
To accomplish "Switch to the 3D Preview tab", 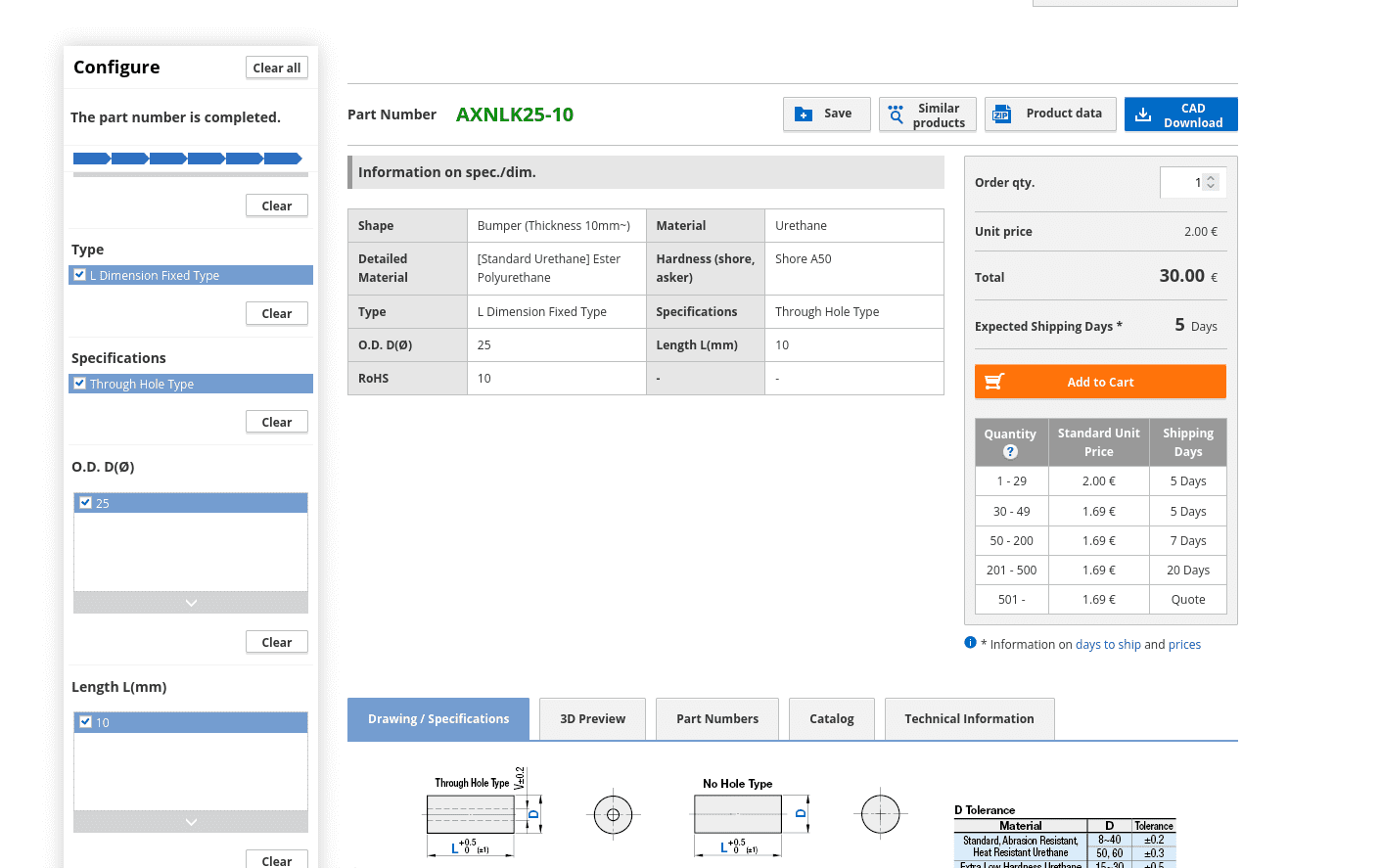I will [592, 719].
